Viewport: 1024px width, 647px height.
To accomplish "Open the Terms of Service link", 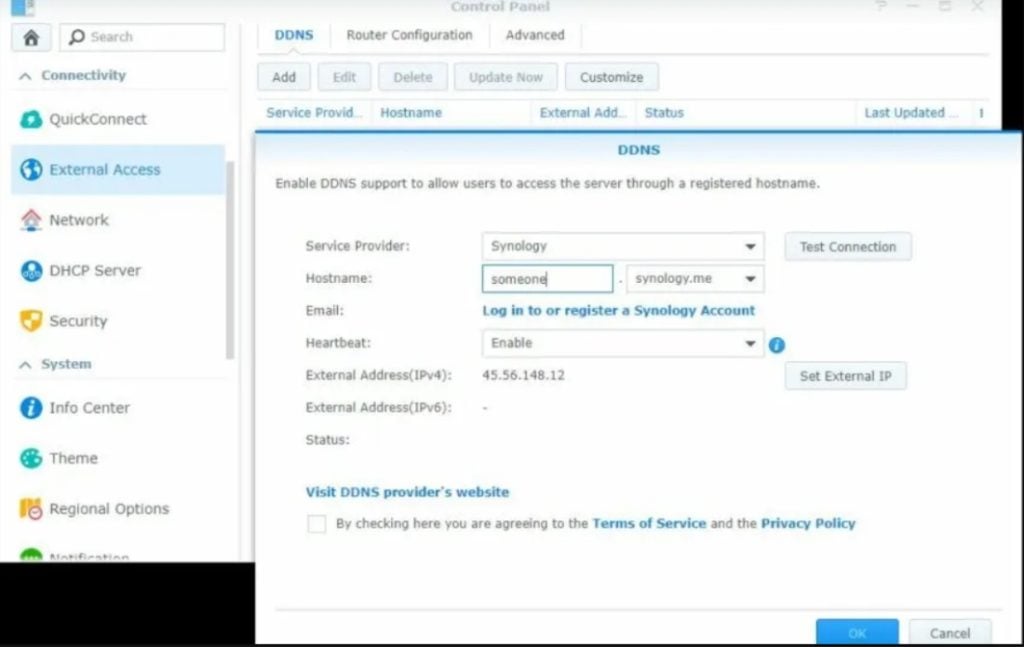I will click(x=649, y=524).
